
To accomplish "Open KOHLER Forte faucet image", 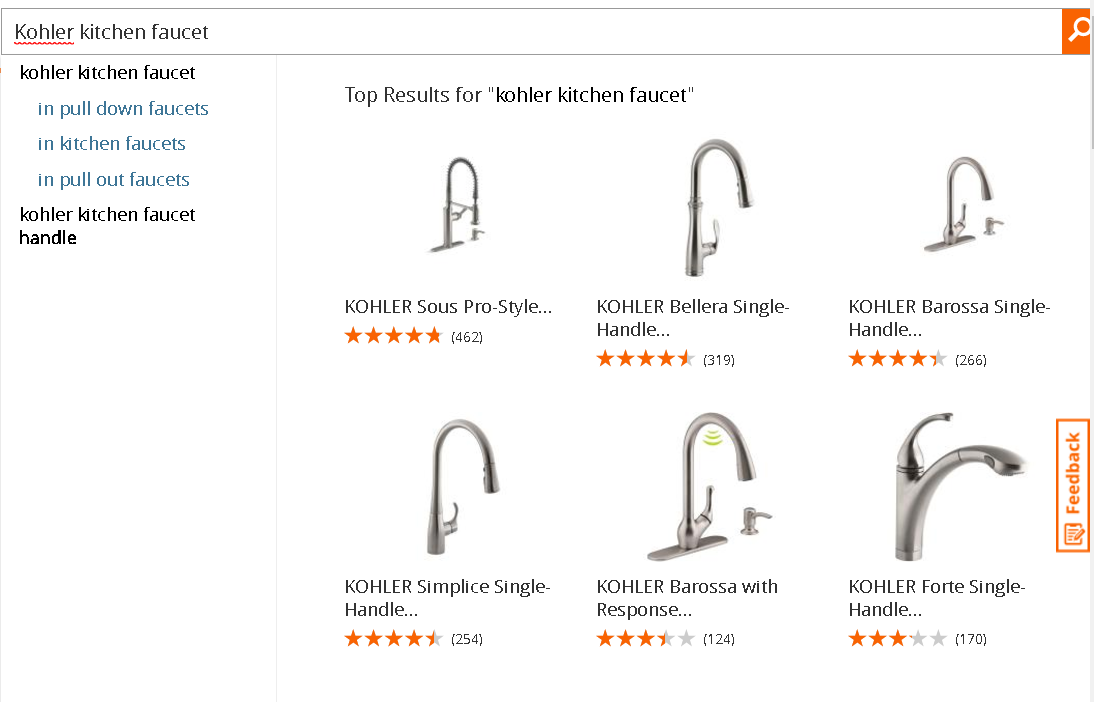I will click(959, 486).
